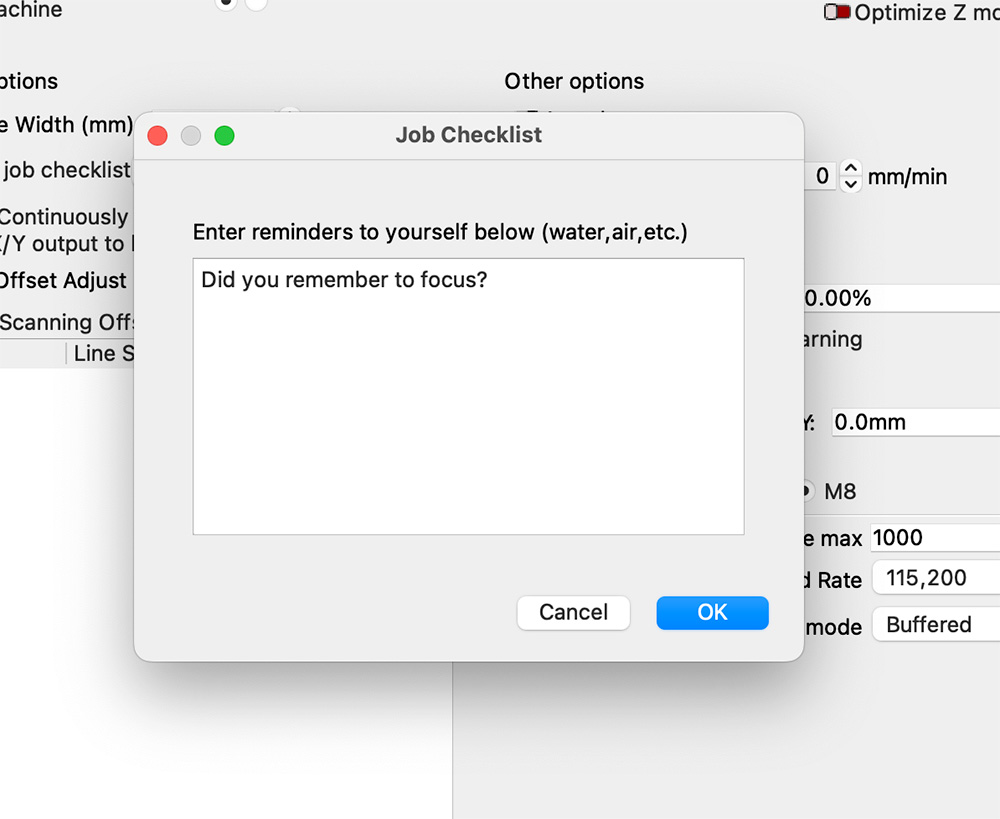Screen dimensions: 1000x819
Task: Increase the mm/min value with up arrow
Action: tap(851, 168)
